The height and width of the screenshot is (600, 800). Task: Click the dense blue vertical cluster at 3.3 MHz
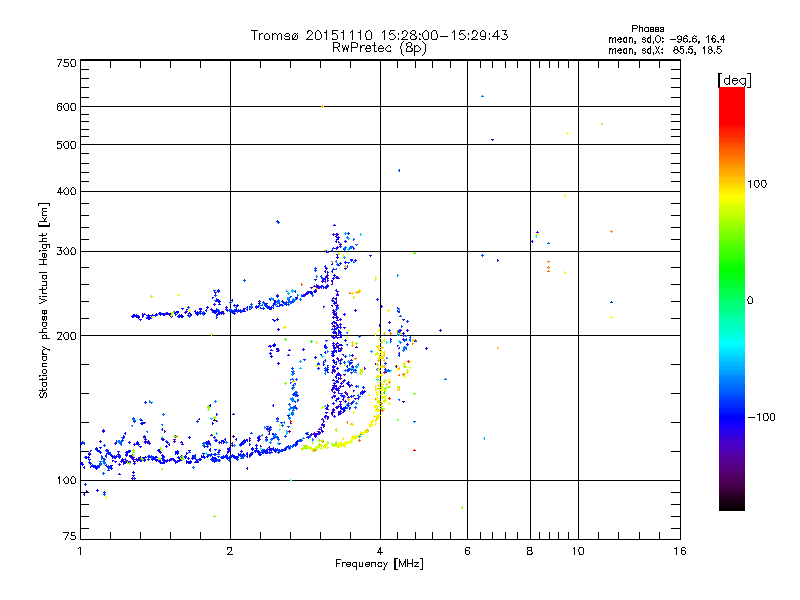[336, 352]
